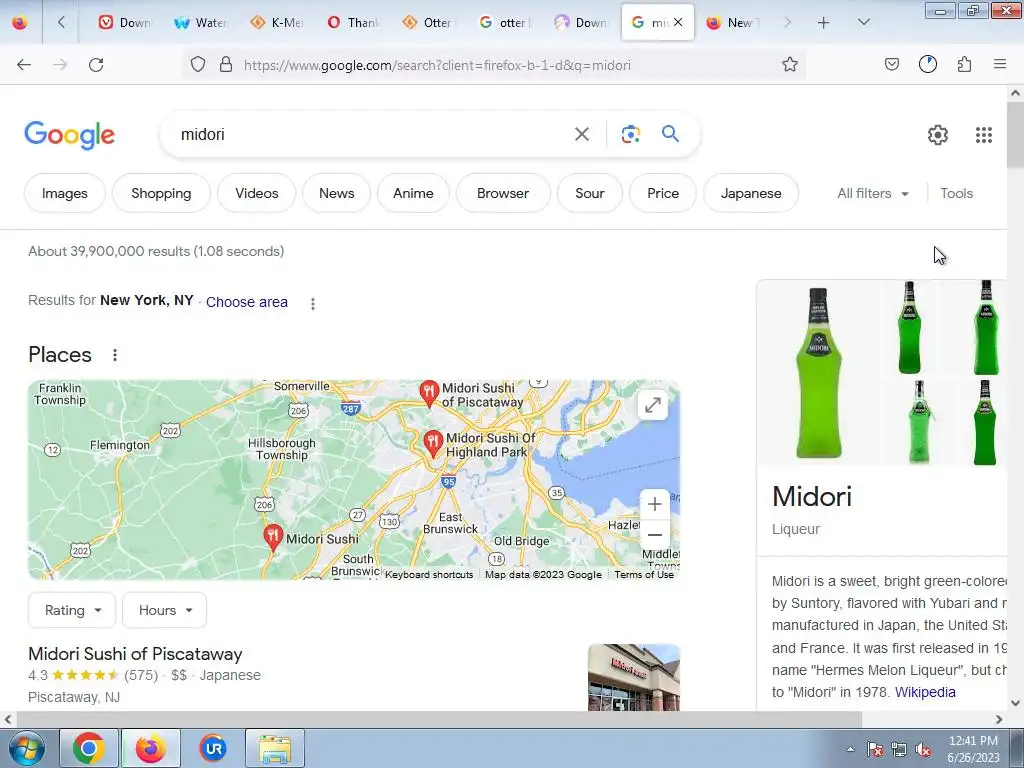Go back to previous page
Image resolution: width=1024 pixels, height=768 pixels.
(x=24, y=65)
